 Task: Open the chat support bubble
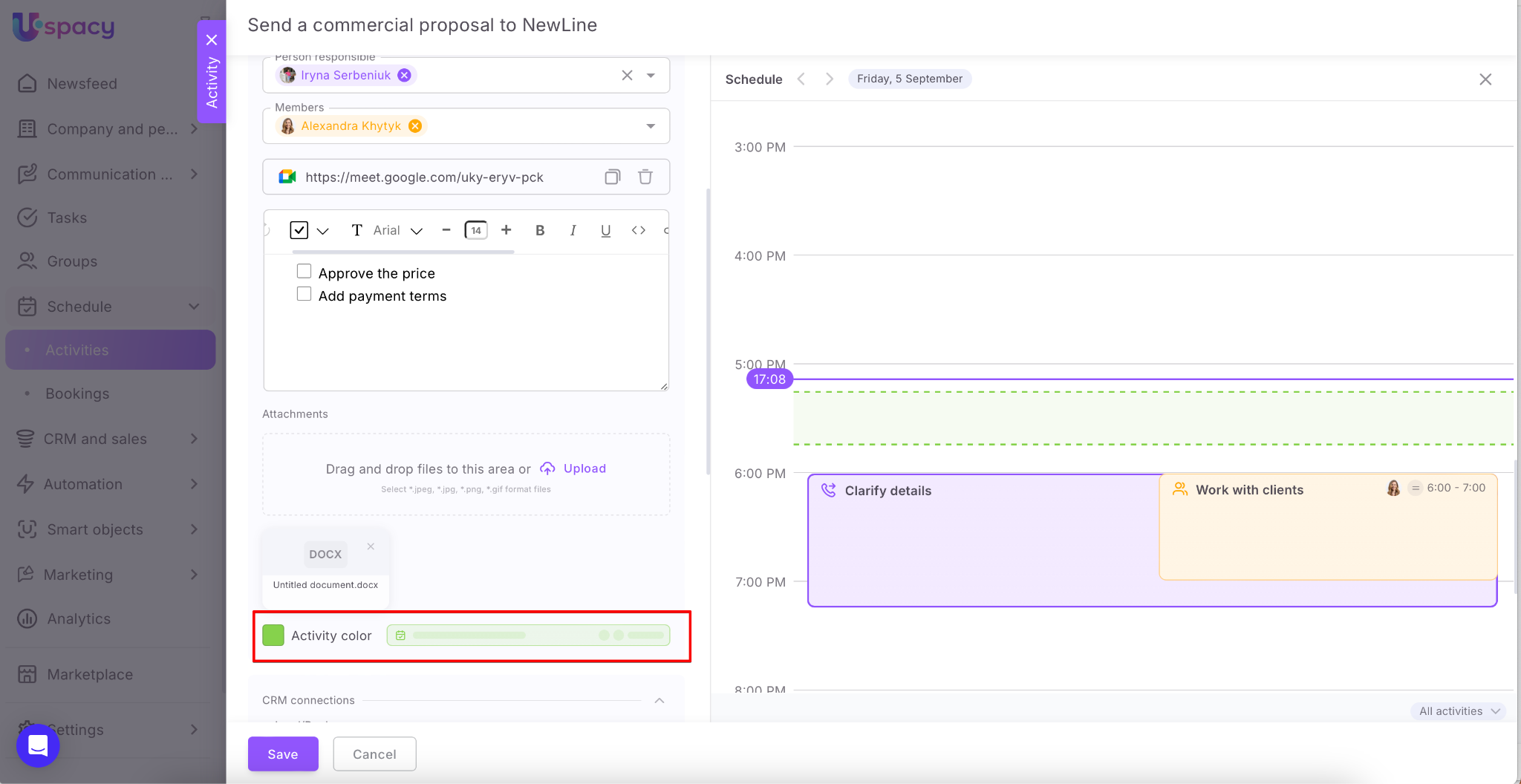[38, 745]
